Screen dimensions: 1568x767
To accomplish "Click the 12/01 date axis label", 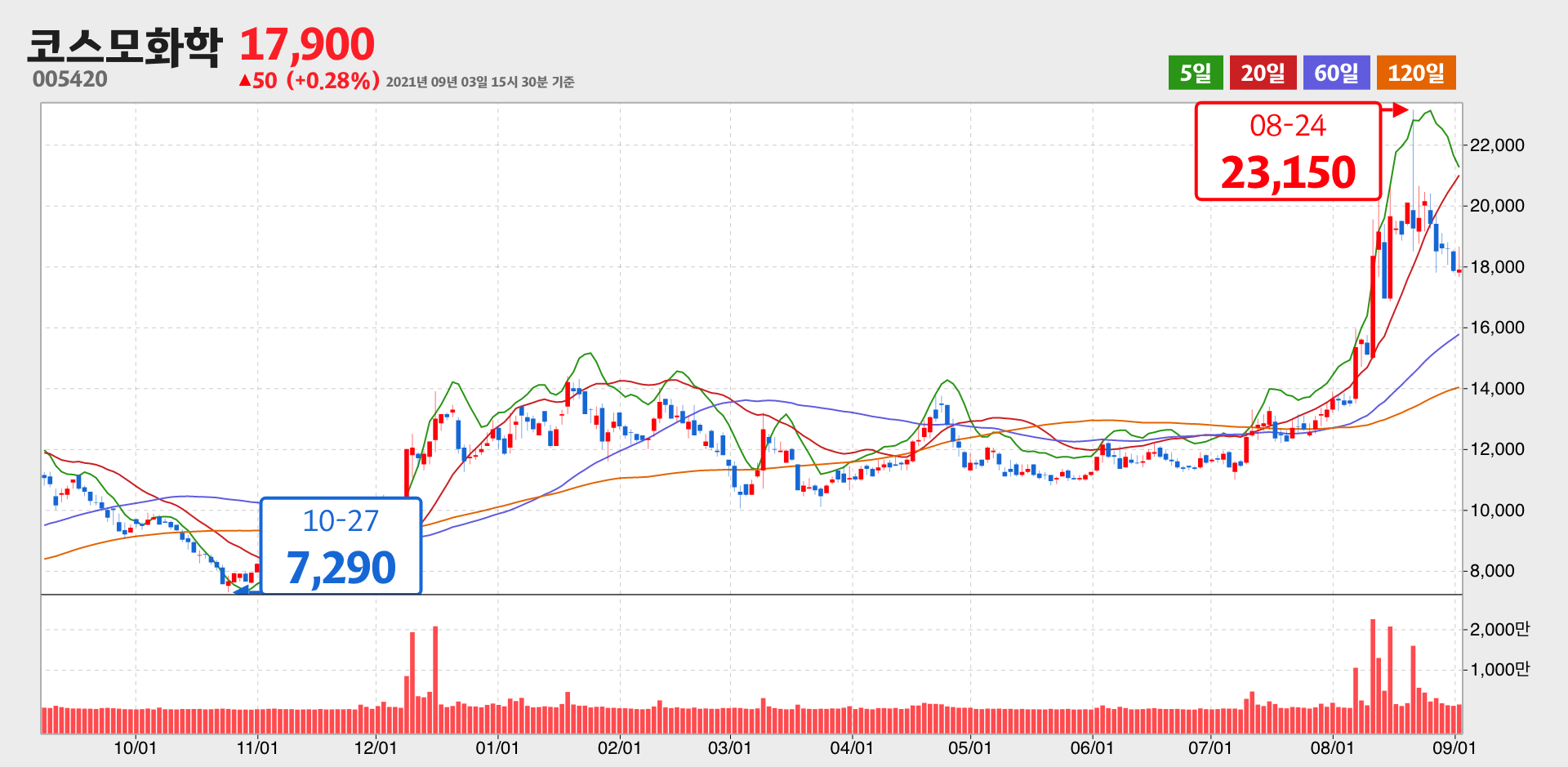I will (x=376, y=748).
